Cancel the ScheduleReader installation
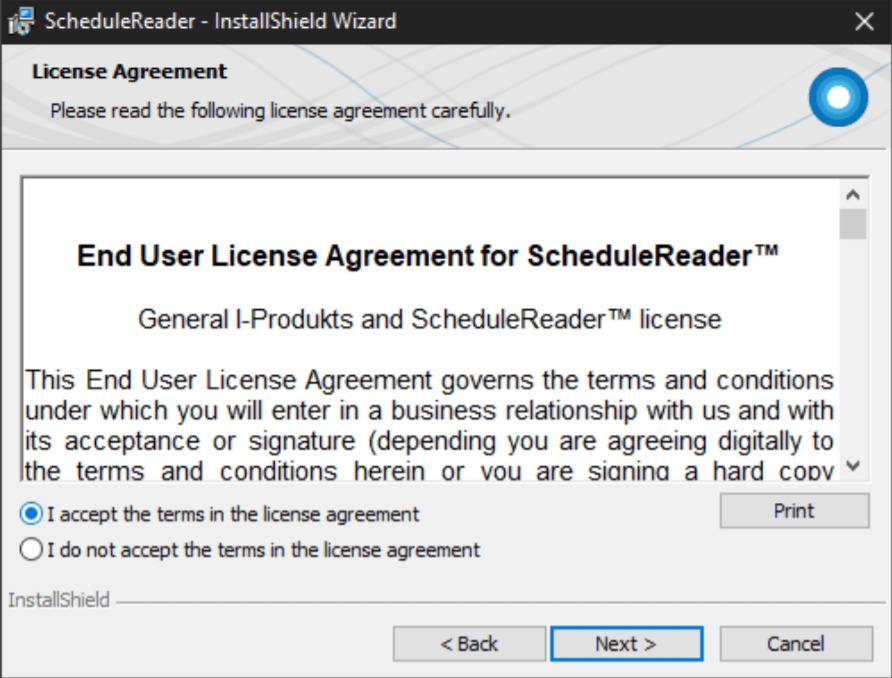 click(x=796, y=644)
